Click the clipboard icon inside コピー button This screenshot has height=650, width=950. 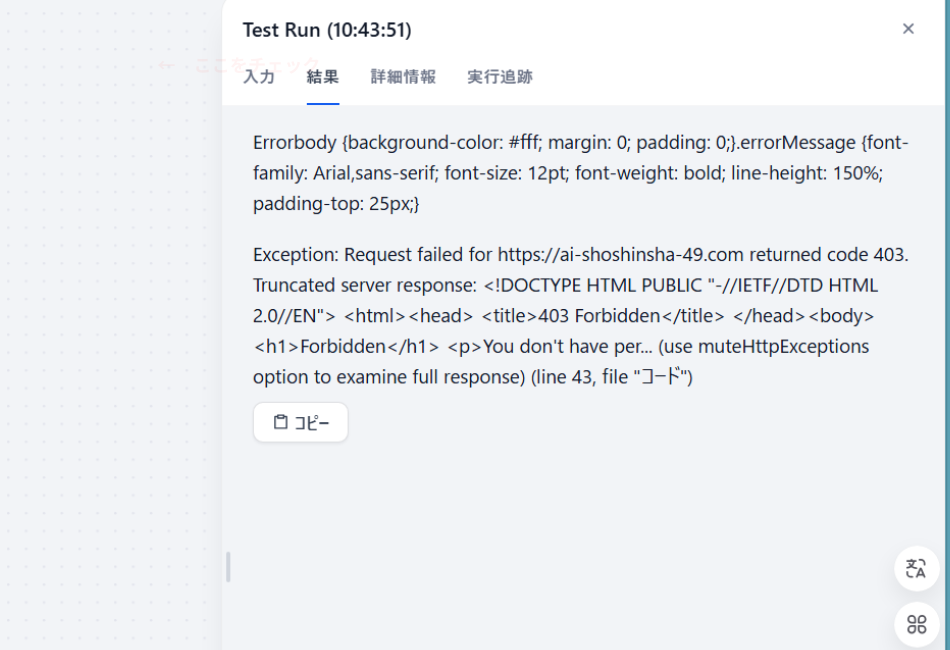(x=282, y=421)
